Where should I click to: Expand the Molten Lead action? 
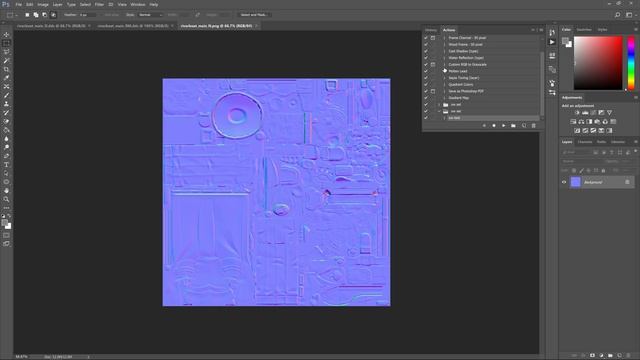pyautogui.click(x=444, y=71)
